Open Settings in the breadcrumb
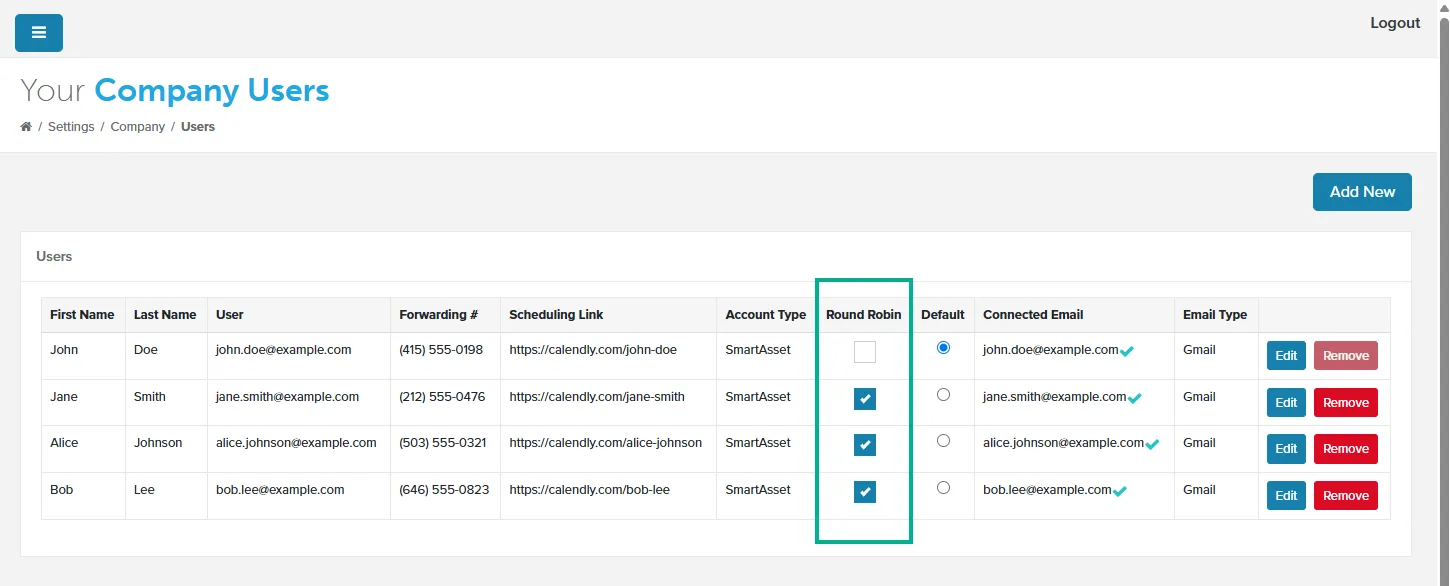Image resolution: width=1450 pixels, height=586 pixels. click(x=71, y=127)
